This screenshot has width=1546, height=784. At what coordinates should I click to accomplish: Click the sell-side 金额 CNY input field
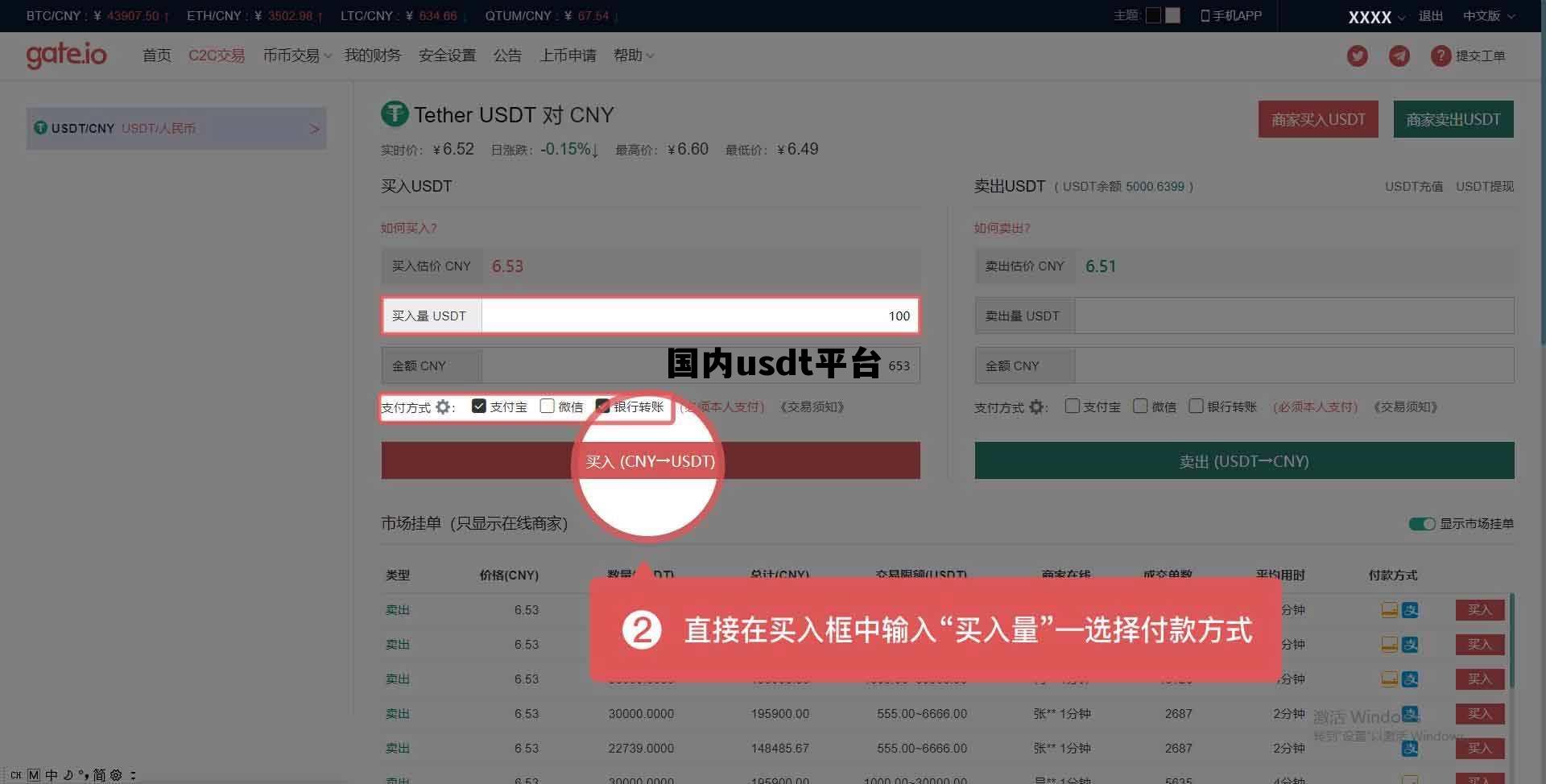point(1294,365)
